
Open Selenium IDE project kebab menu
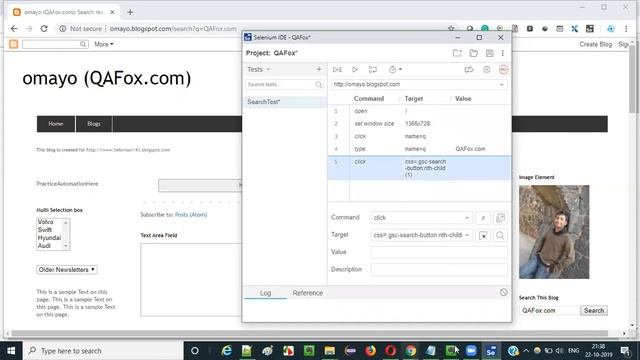[503, 53]
